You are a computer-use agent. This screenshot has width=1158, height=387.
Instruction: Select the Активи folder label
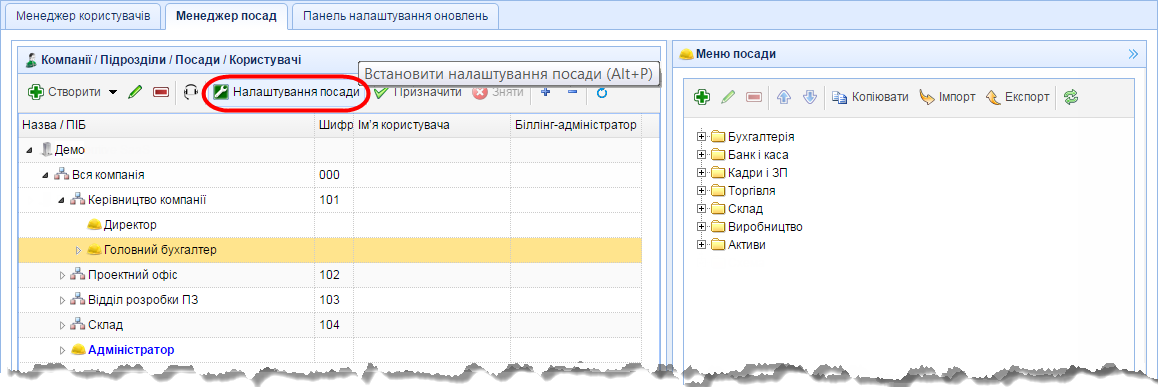(747, 245)
